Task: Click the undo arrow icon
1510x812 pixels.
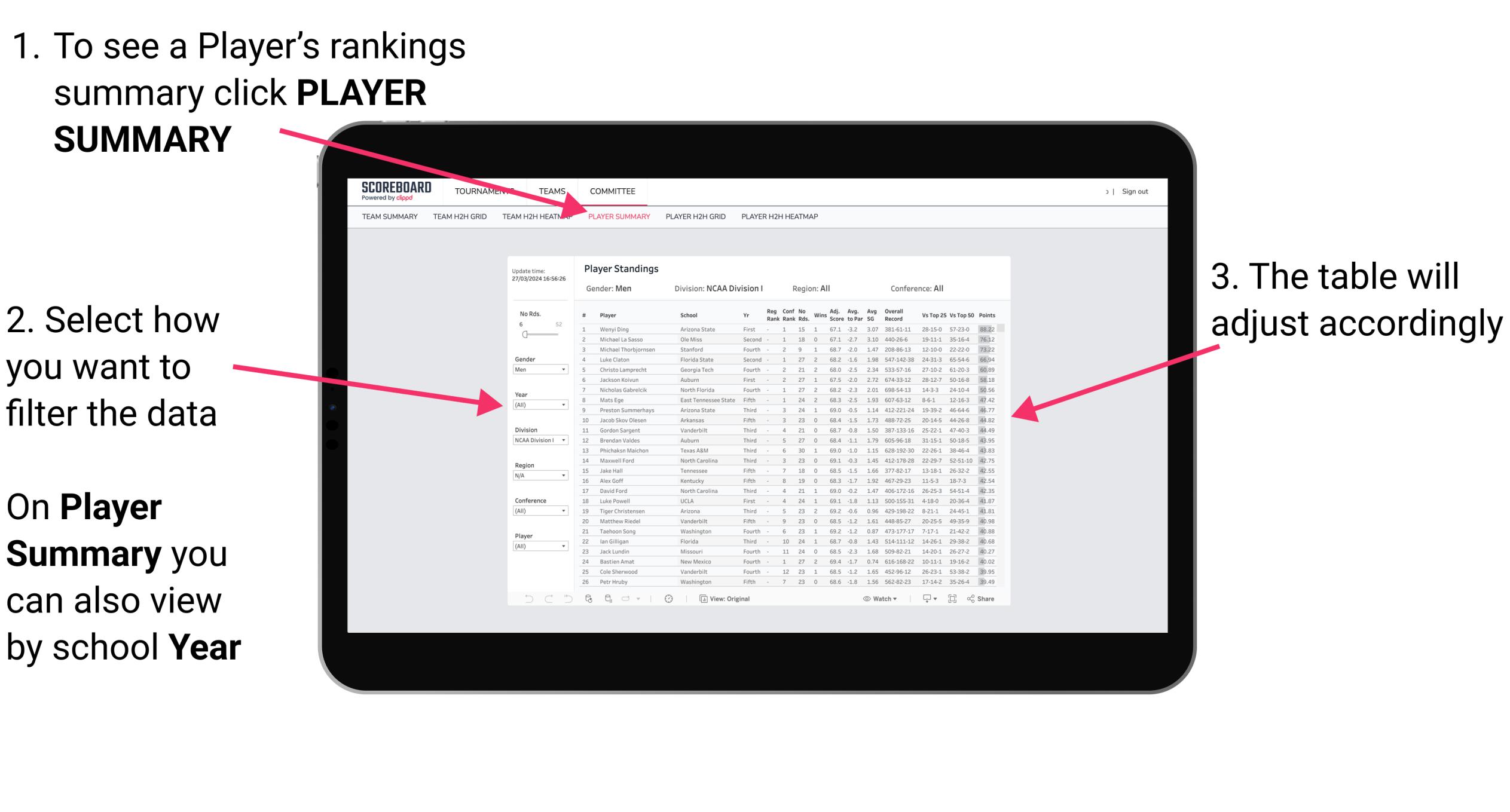Action: point(524,598)
